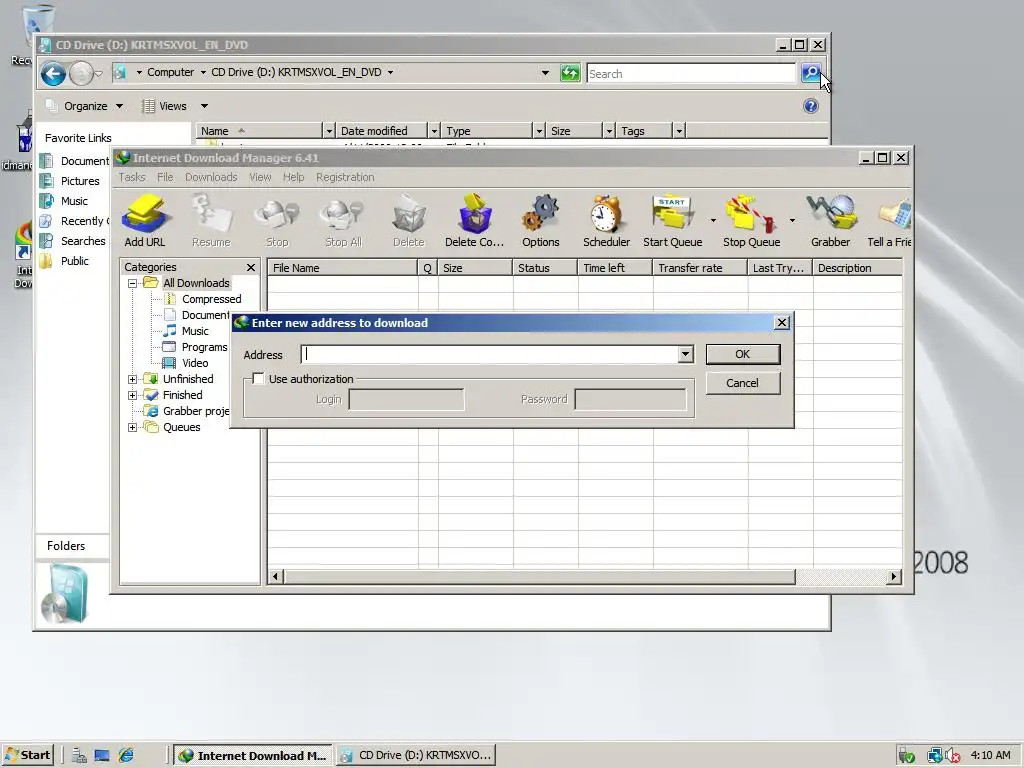Enable the Use authorization checkbox
Image resolution: width=1024 pixels, height=768 pixels.
pos(259,379)
